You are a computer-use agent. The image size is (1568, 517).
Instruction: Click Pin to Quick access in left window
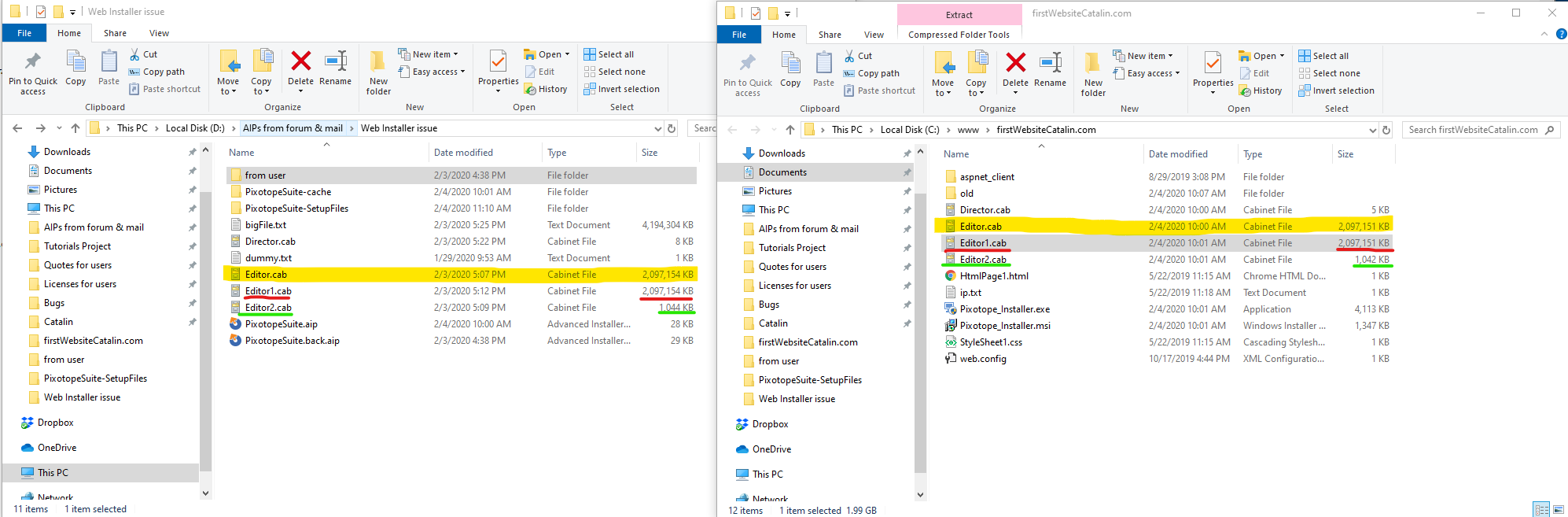(32, 73)
